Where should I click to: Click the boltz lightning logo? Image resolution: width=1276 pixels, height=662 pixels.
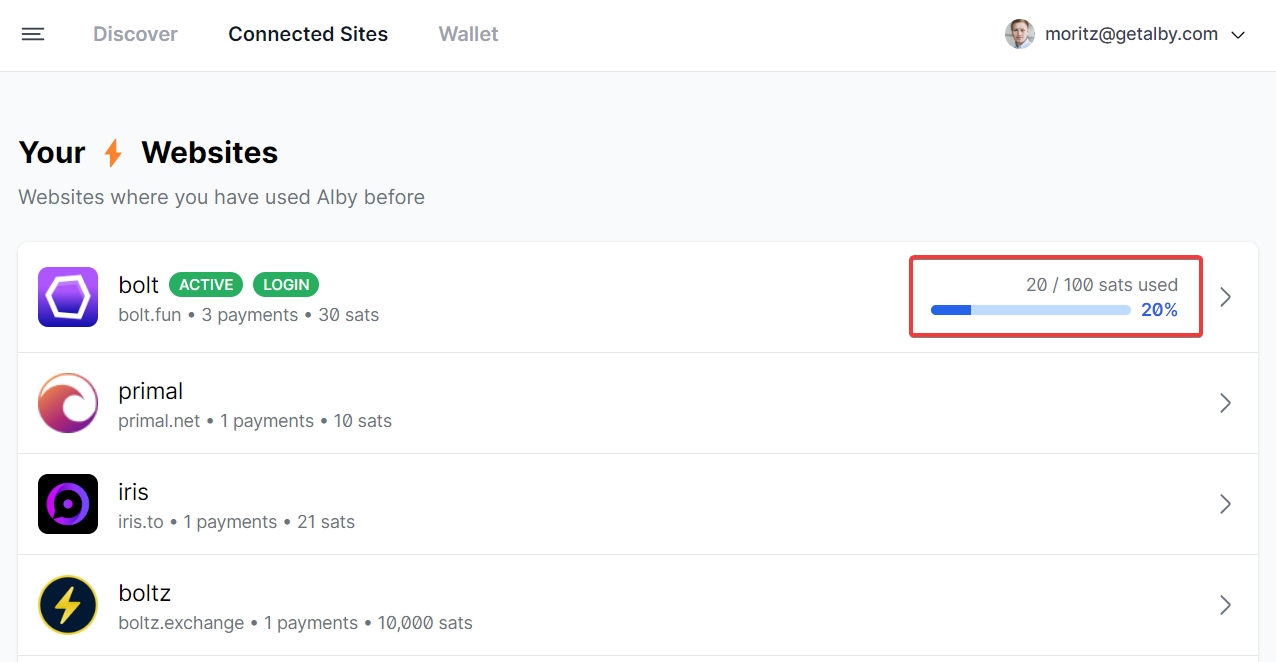pyautogui.click(x=68, y=605)
